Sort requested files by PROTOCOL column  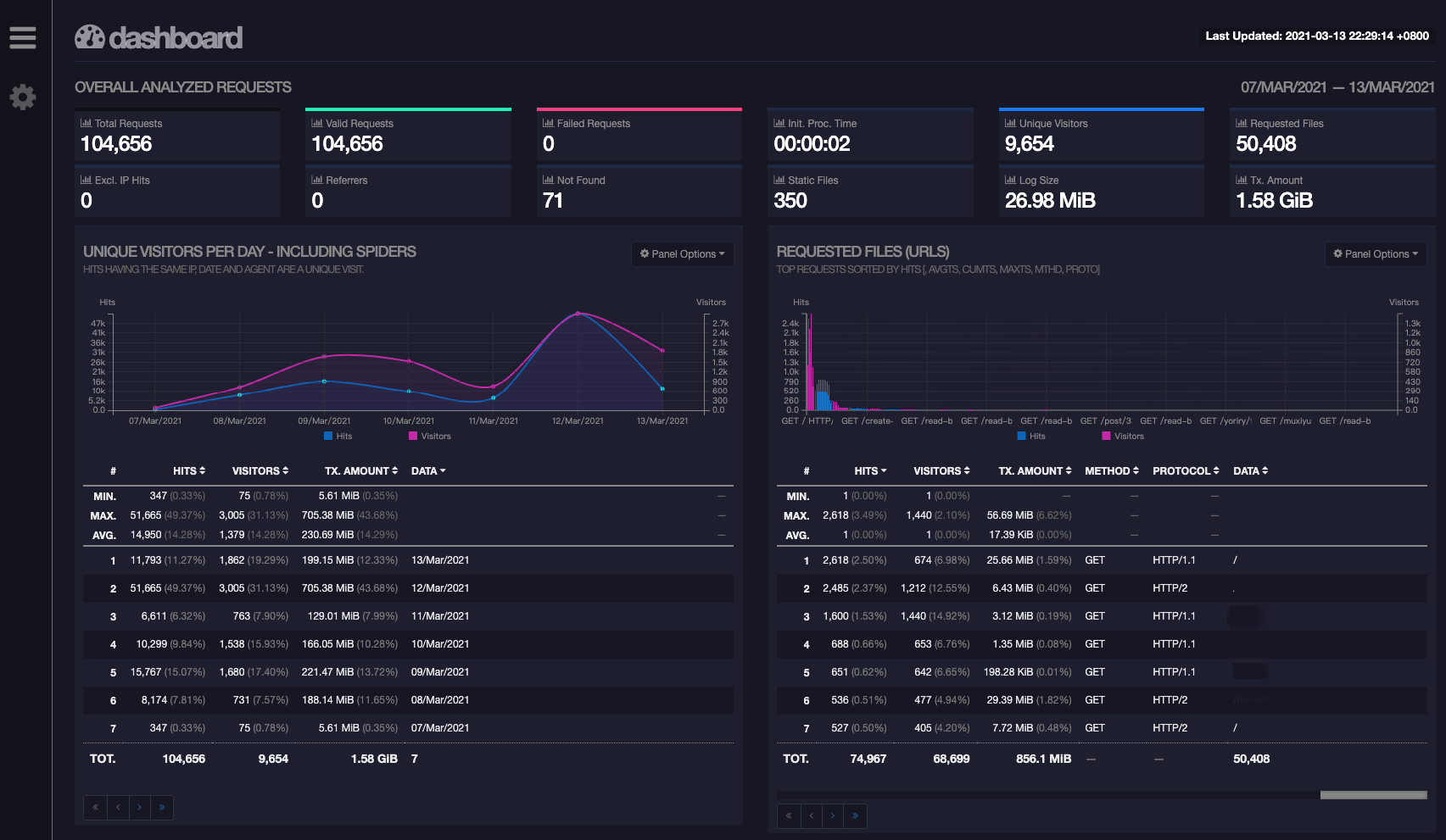coord(1186,470)
